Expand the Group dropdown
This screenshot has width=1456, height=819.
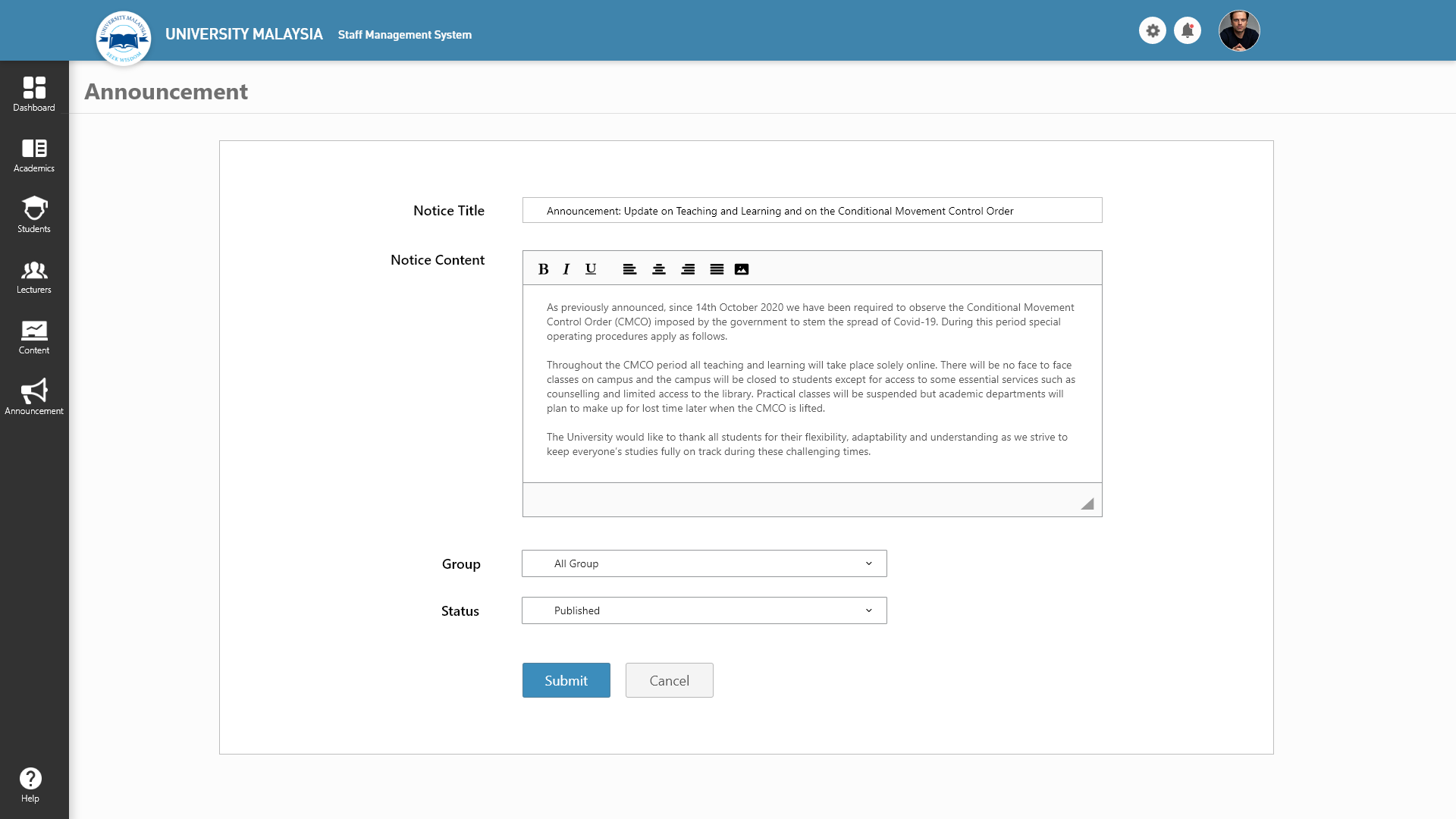point(704,563)
